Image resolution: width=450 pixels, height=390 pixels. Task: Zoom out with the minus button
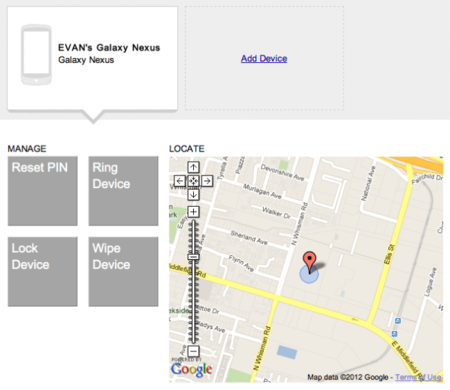point(193,351)
